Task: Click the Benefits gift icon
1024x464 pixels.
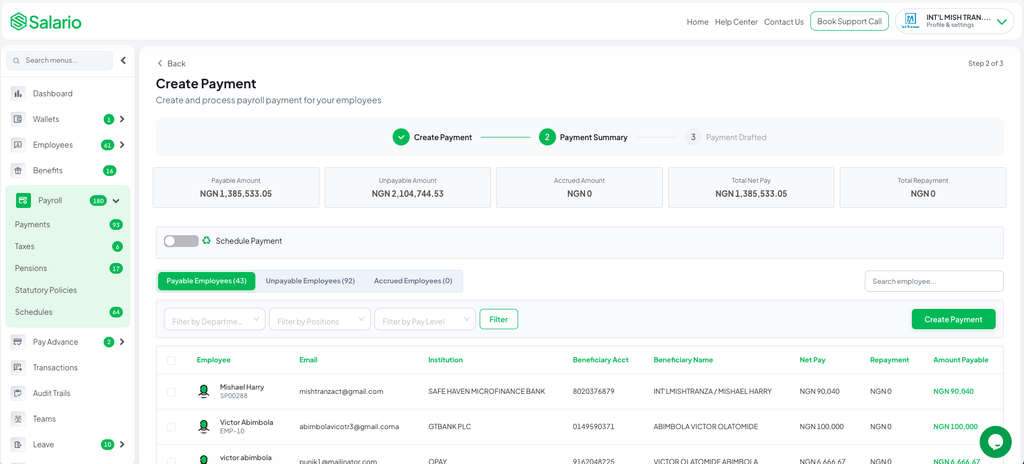Action: pos(18,171)
